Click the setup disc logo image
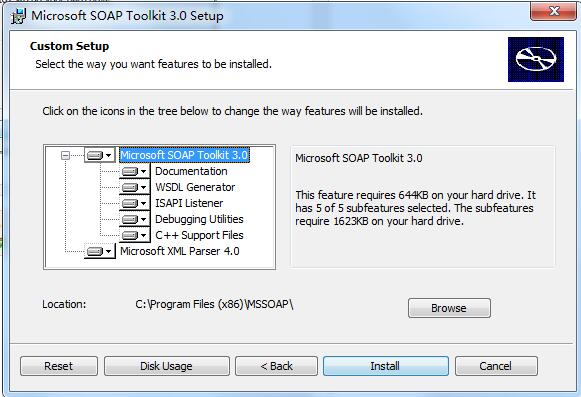The image size is (581, 397). coord(536,59)
